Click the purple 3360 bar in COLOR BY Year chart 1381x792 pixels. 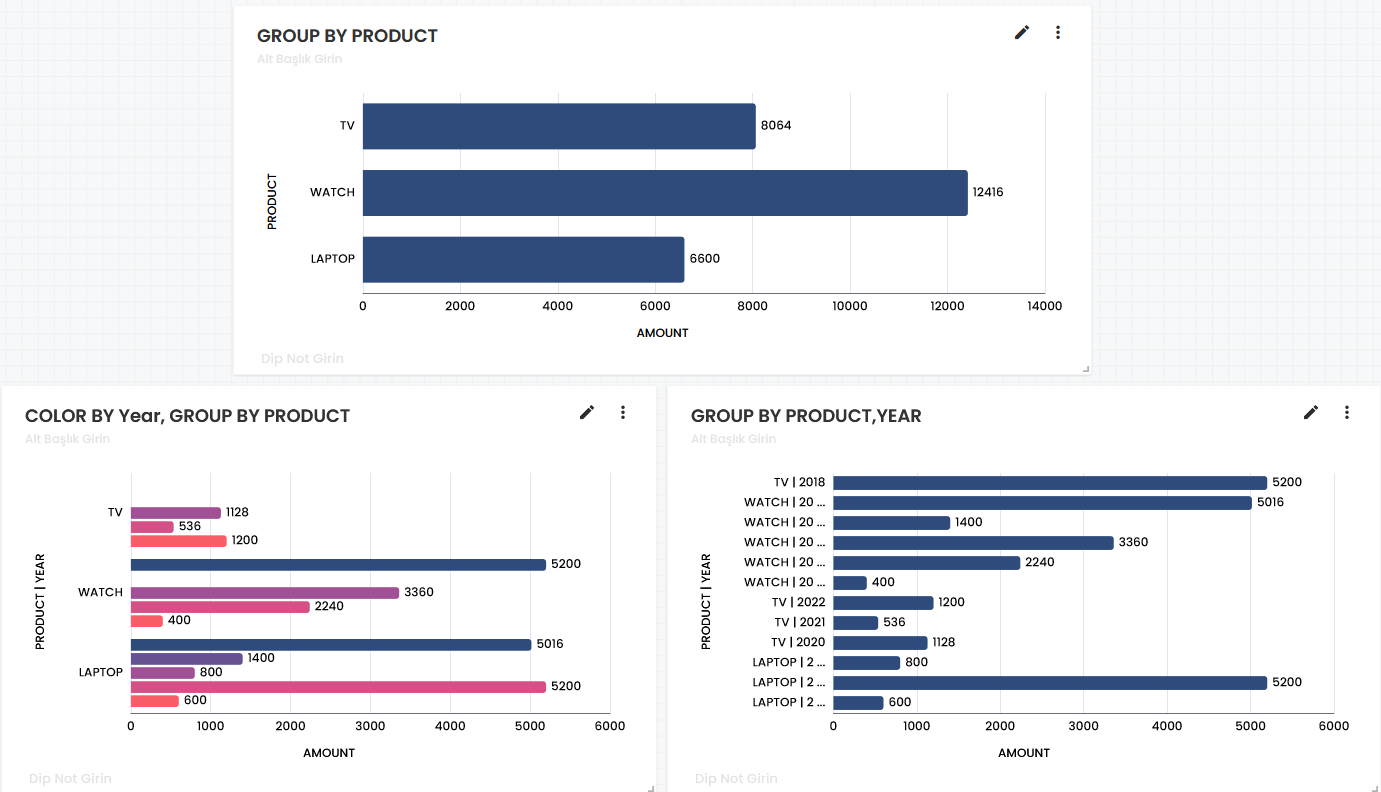click(265, 593)
